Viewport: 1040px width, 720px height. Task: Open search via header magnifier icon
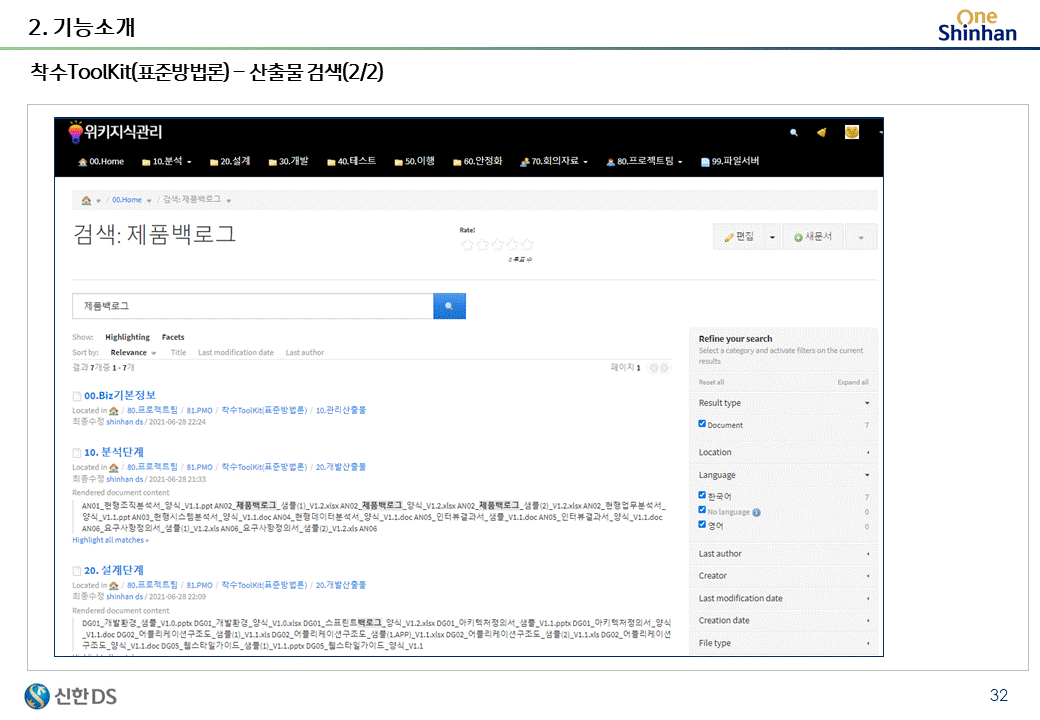click(x=794, y=133)
